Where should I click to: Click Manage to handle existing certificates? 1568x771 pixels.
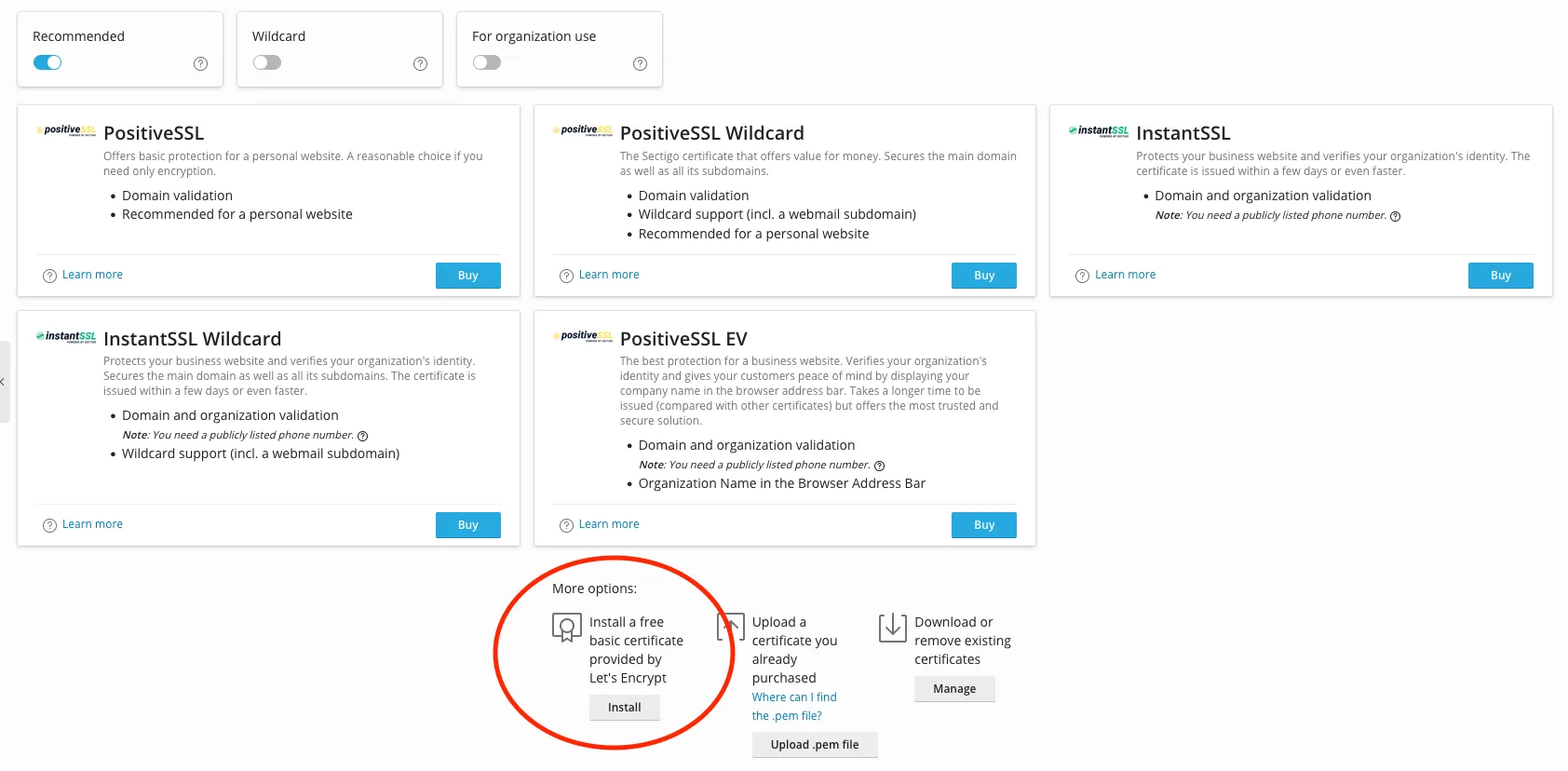coord(954,689)
